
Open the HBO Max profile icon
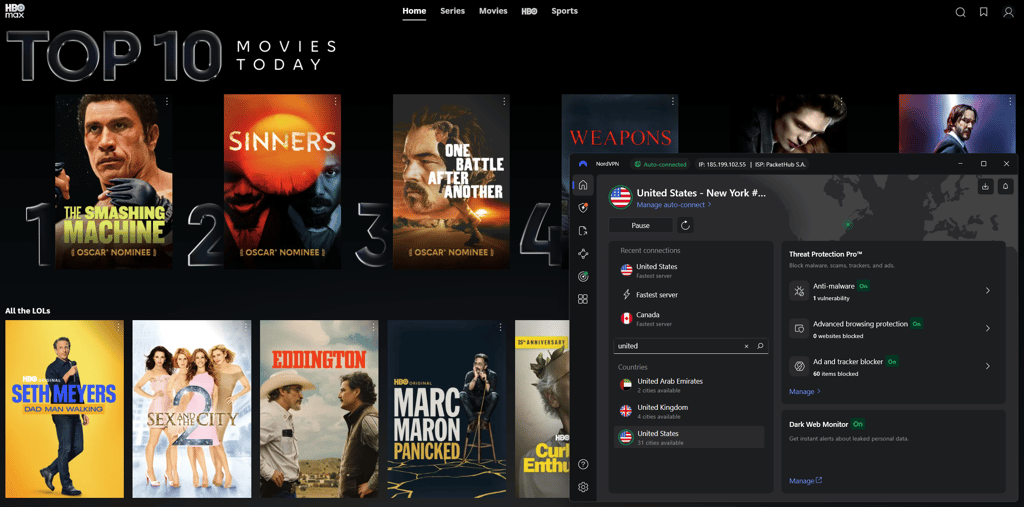(1008, 12)
